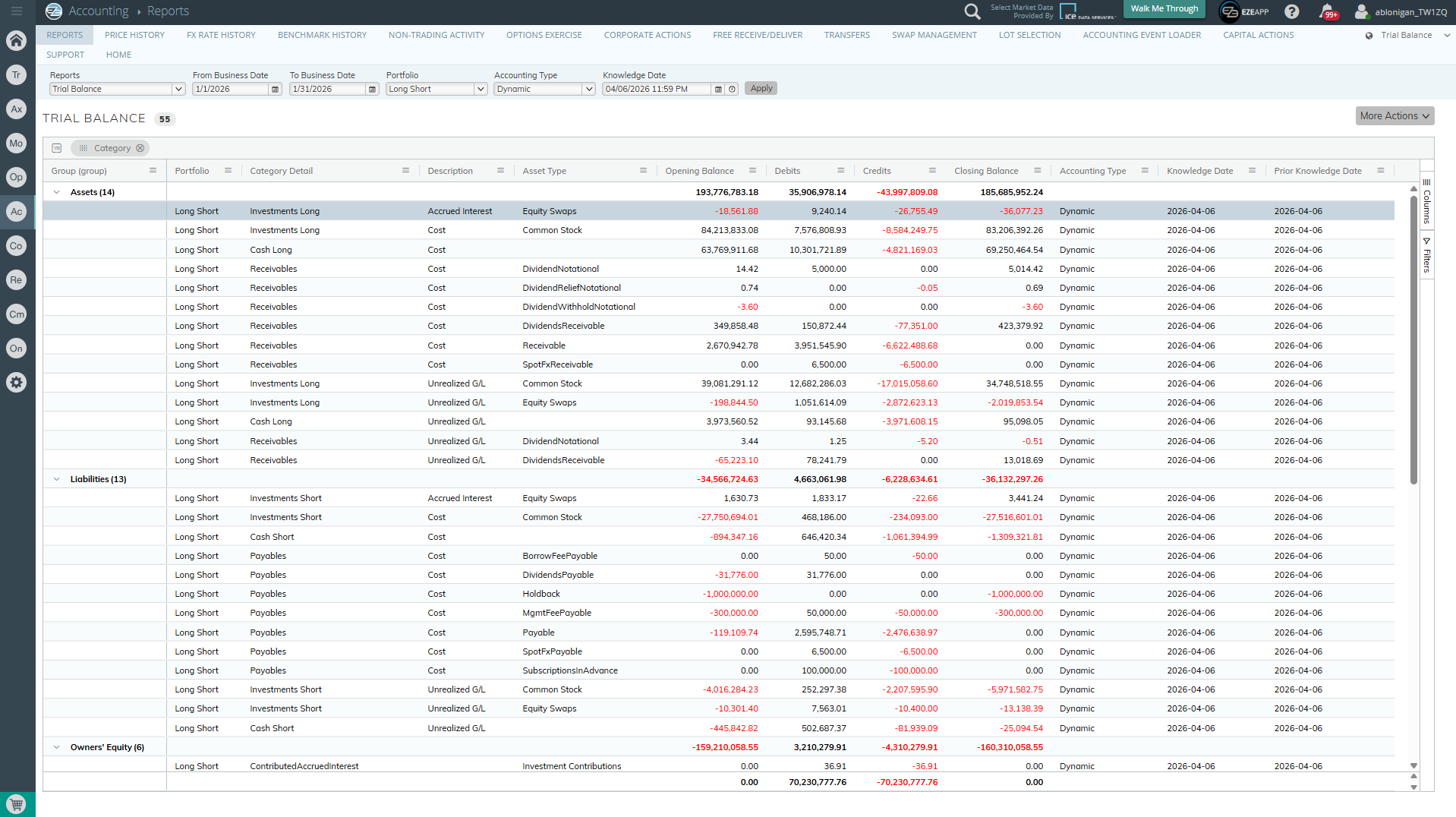Open the Debits column menu icon

coord(840,171)
